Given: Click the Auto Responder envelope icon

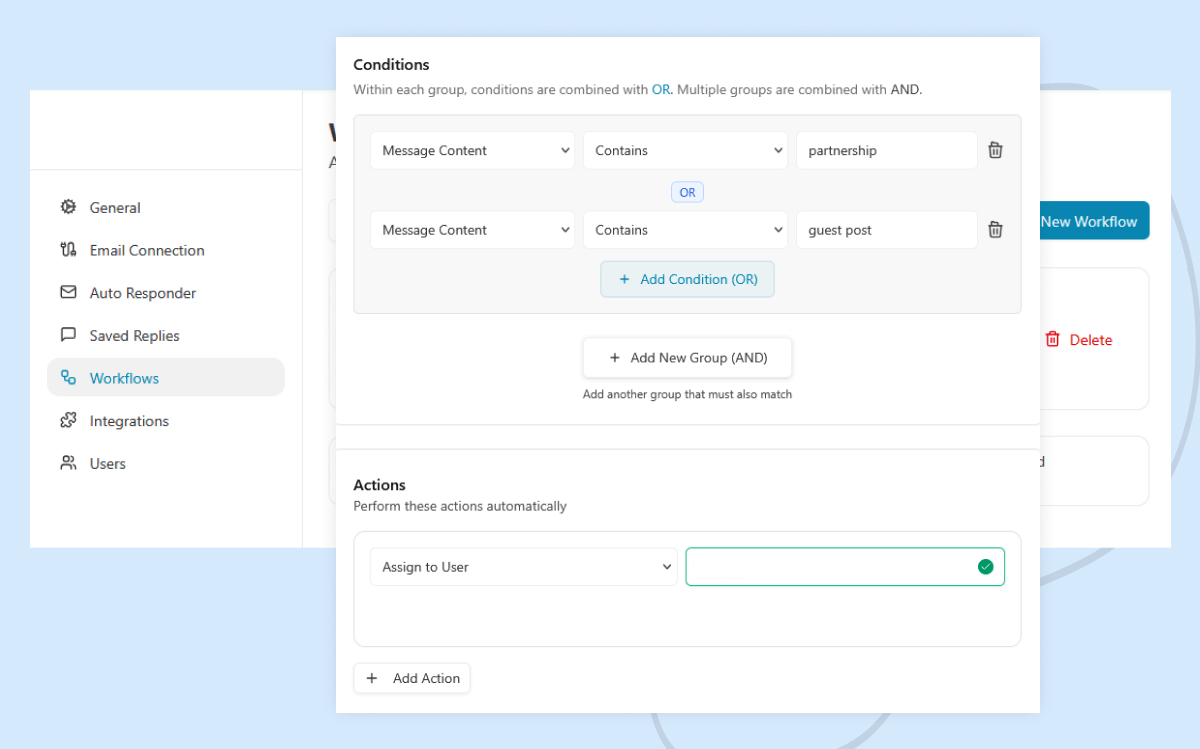Looking at the screenshot, I should (68, 293).
